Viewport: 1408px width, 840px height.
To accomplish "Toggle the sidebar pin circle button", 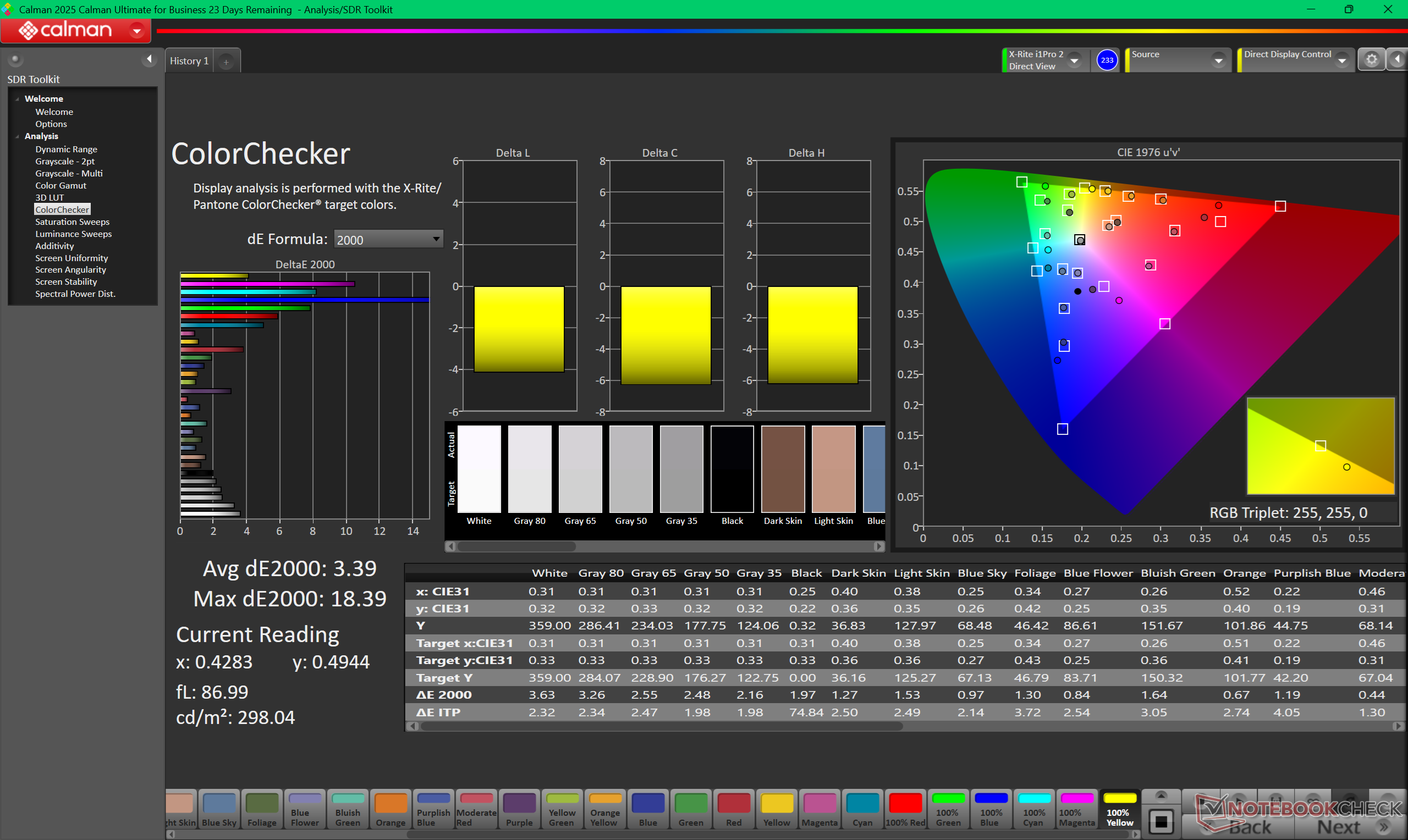I will click(15, 59).
